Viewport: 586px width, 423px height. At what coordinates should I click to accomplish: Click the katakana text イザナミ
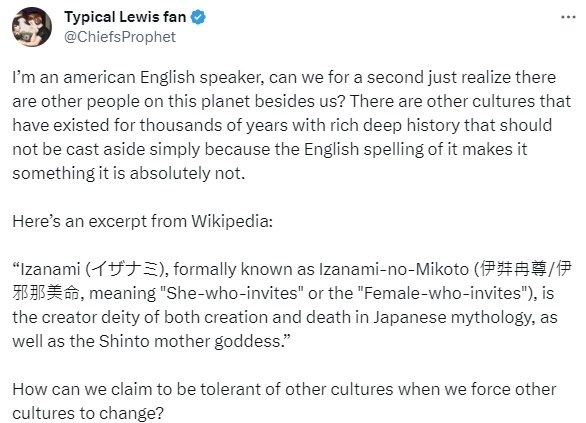(x=125, y=269)
